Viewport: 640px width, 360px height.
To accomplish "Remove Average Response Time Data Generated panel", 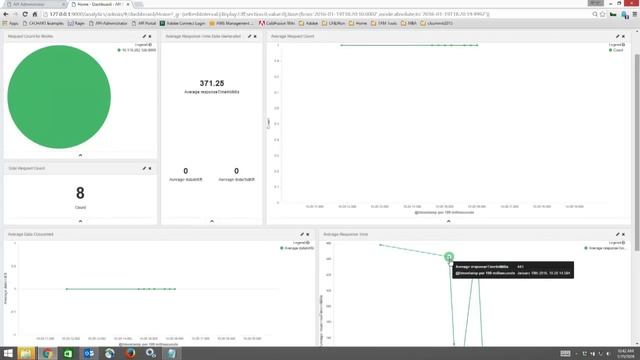I will (255, 36).
